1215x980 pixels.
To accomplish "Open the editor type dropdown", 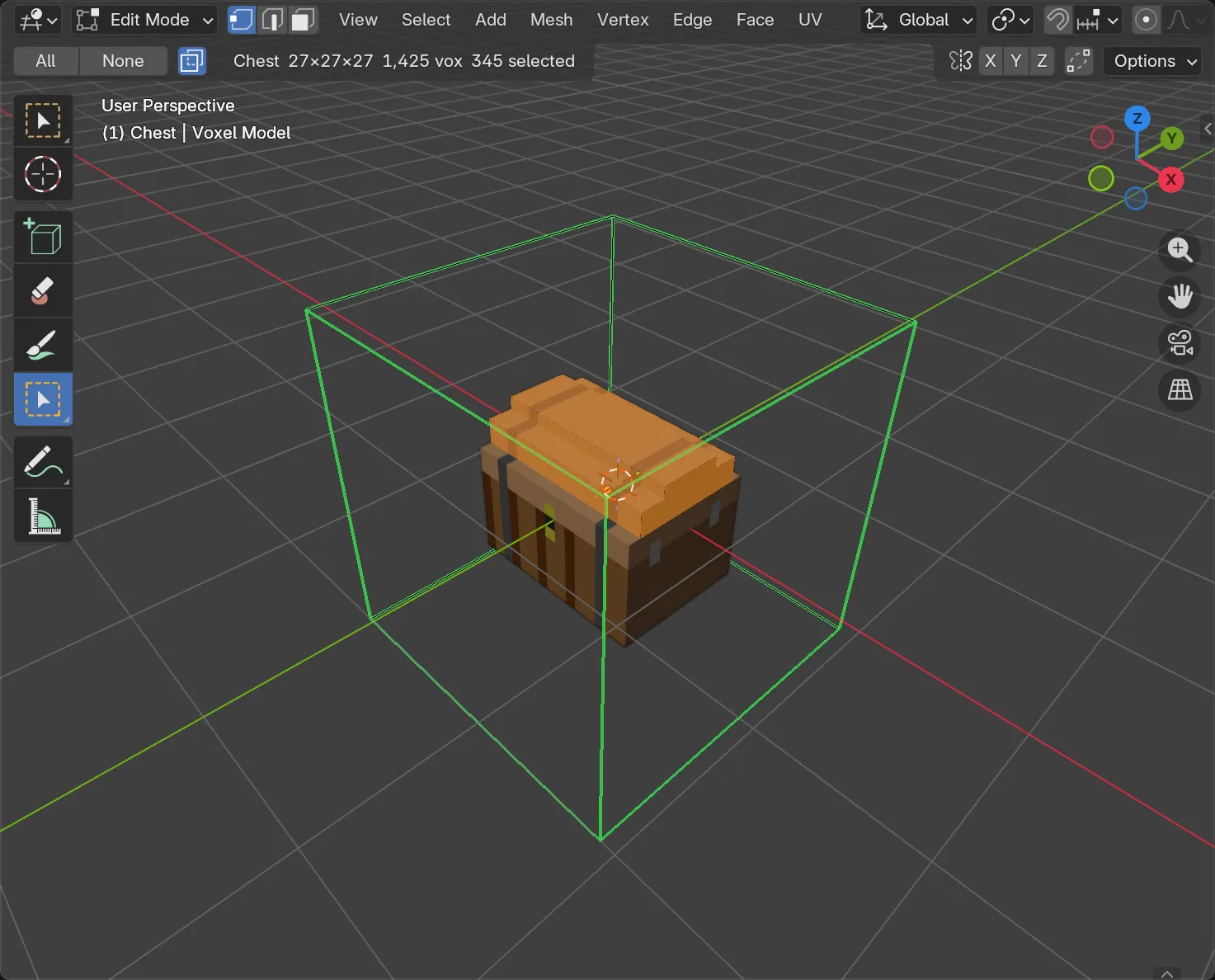I will 38,20.
